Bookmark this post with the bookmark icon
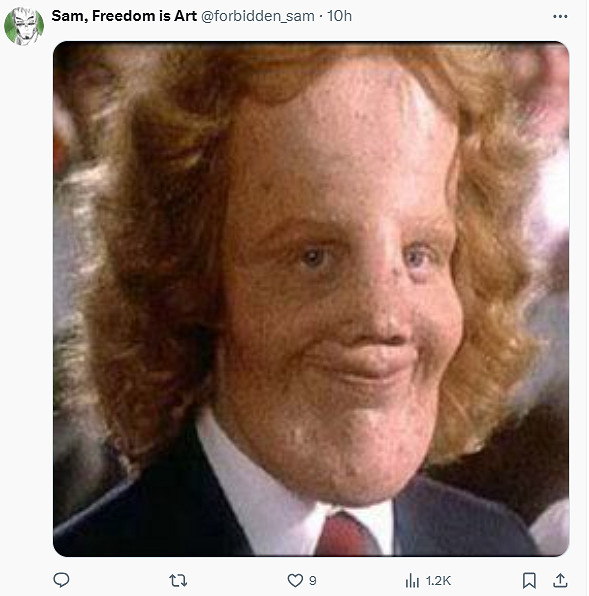Image resolution: width=589 pixels, height=596 pixels. coord(529,580)
